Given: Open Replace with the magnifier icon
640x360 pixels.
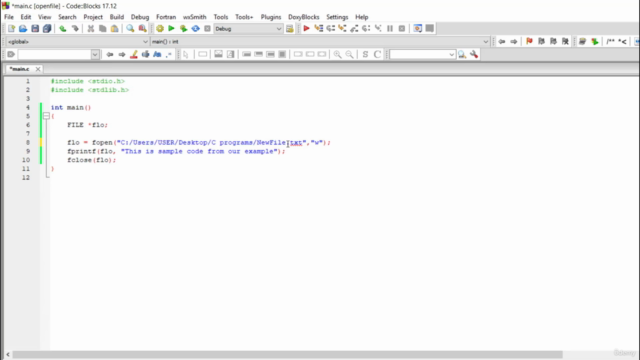Looking at the screenshot, I should tap(142, 29).
